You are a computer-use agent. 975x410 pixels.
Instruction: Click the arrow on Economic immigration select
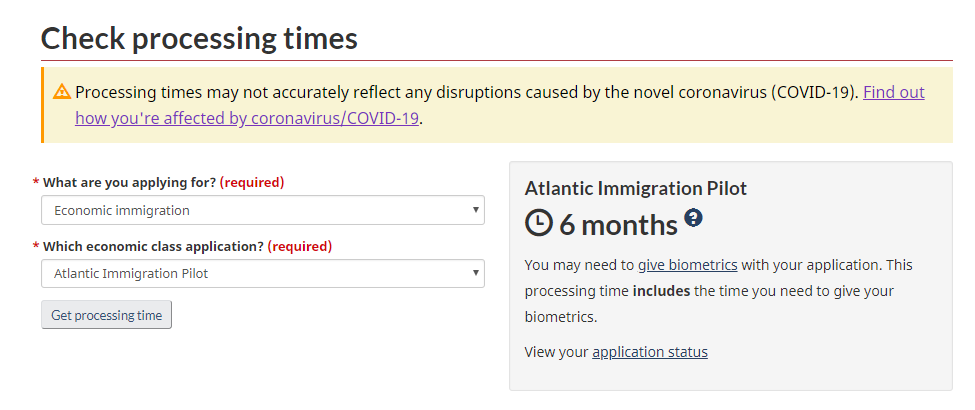coord(476,210)
